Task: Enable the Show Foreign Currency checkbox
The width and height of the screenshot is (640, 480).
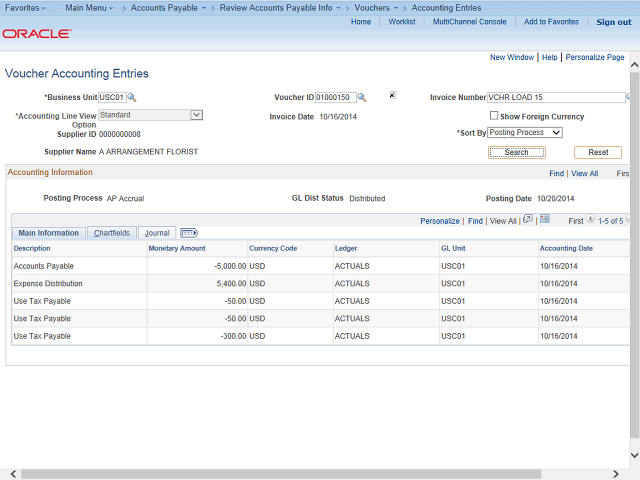Action: pyautogui.click(x=494, y=116)
